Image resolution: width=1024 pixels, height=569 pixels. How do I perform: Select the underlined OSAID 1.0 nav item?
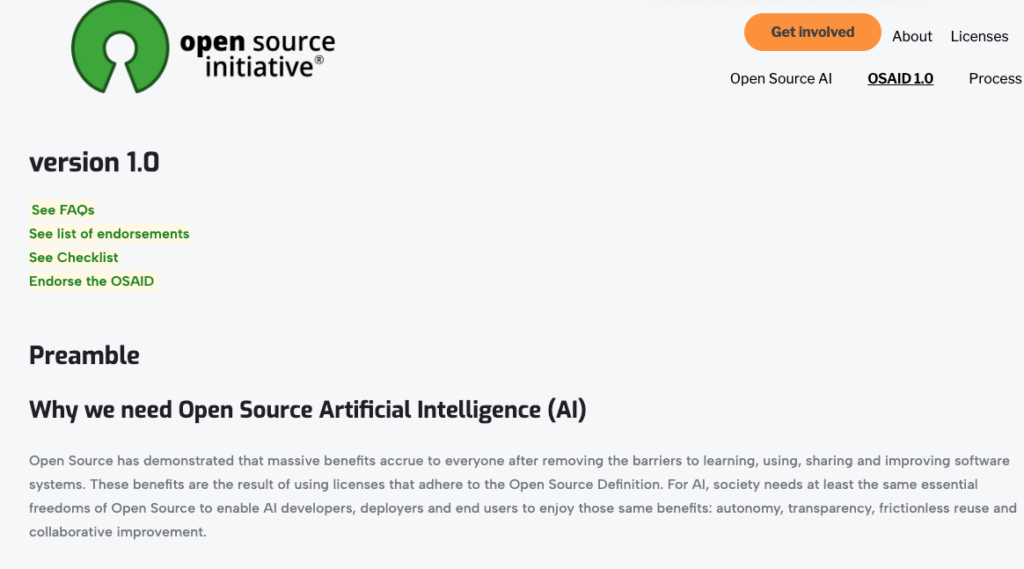click(x=900, y=79)
